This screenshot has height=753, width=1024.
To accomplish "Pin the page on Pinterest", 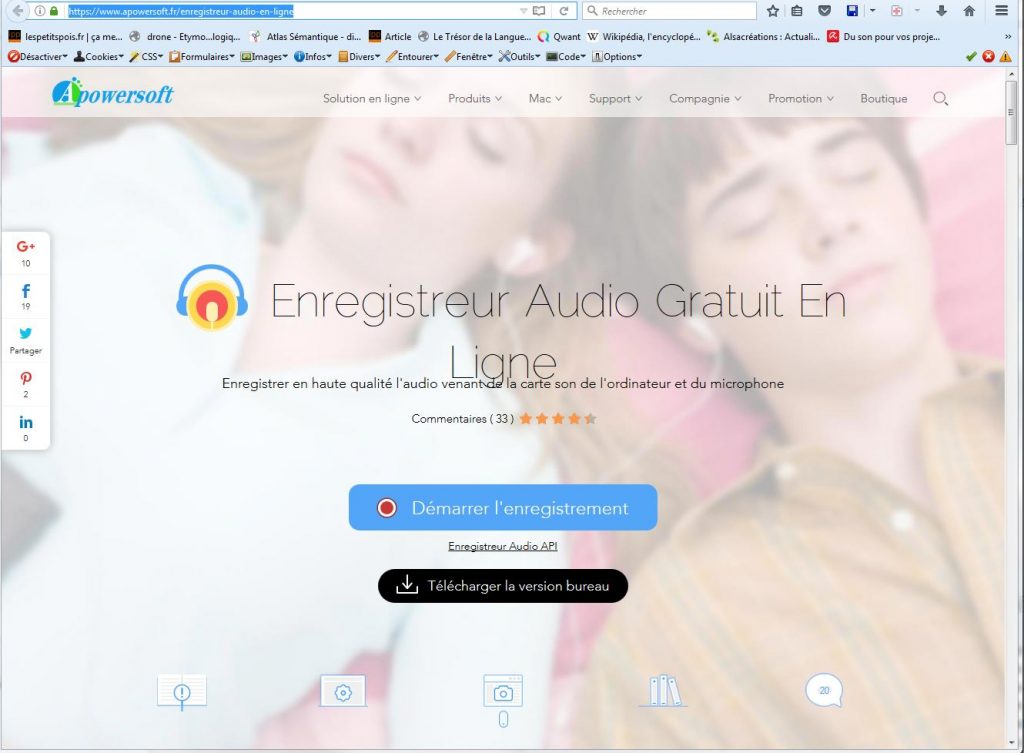I will pyautogui.click(x=25, y=384).
